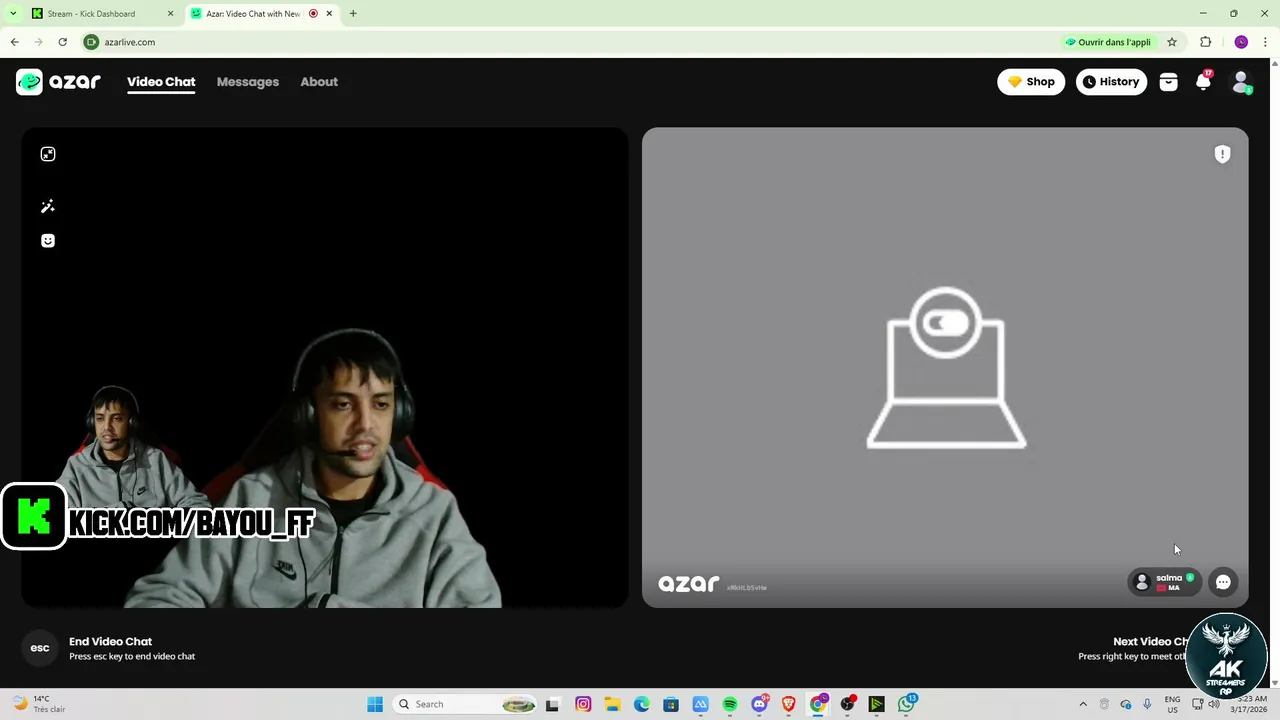
Task: Open the chat History
Action: click(x=1111, y=82)
